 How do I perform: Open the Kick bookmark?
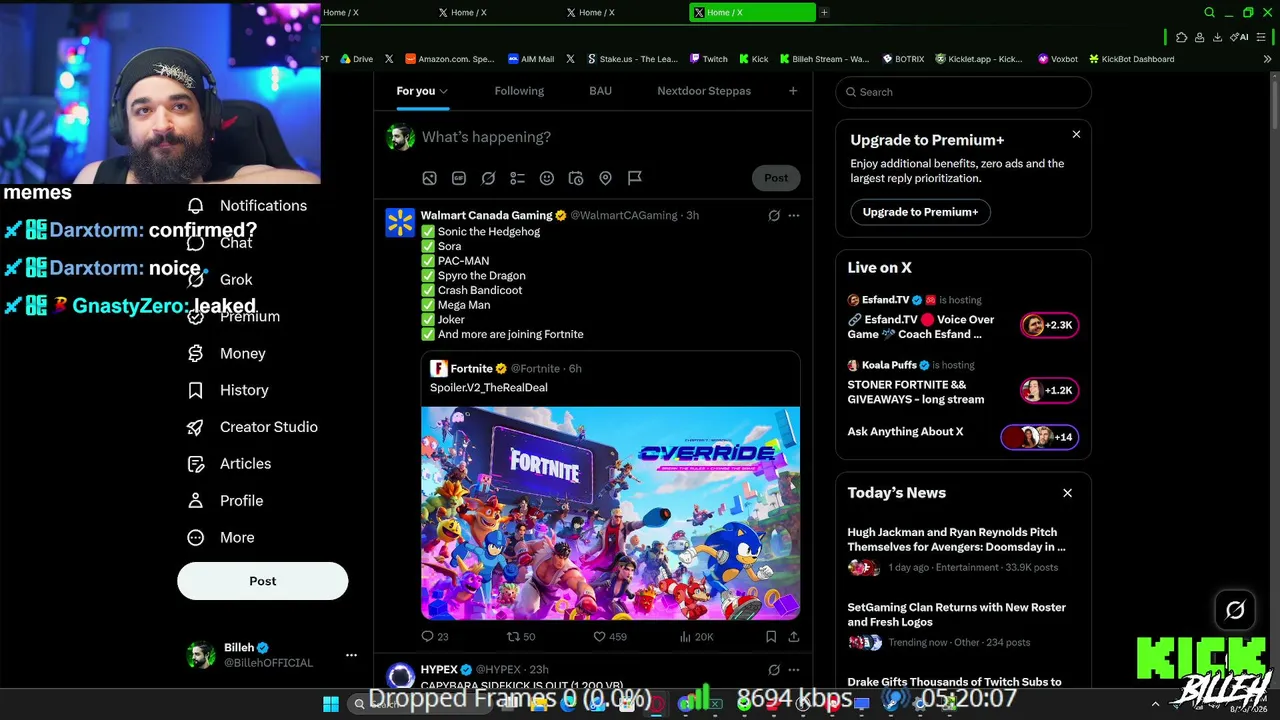[753, 59]
